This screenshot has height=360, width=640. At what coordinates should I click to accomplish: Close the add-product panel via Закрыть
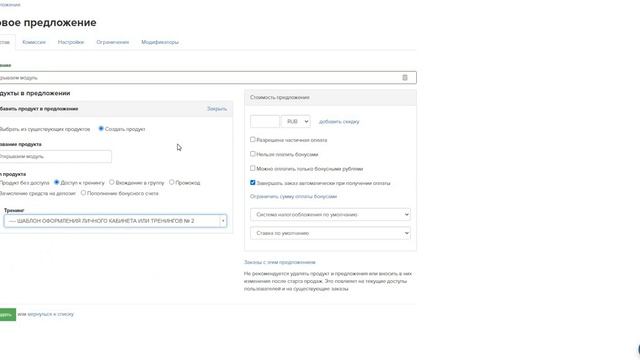[x=217, y=109]
